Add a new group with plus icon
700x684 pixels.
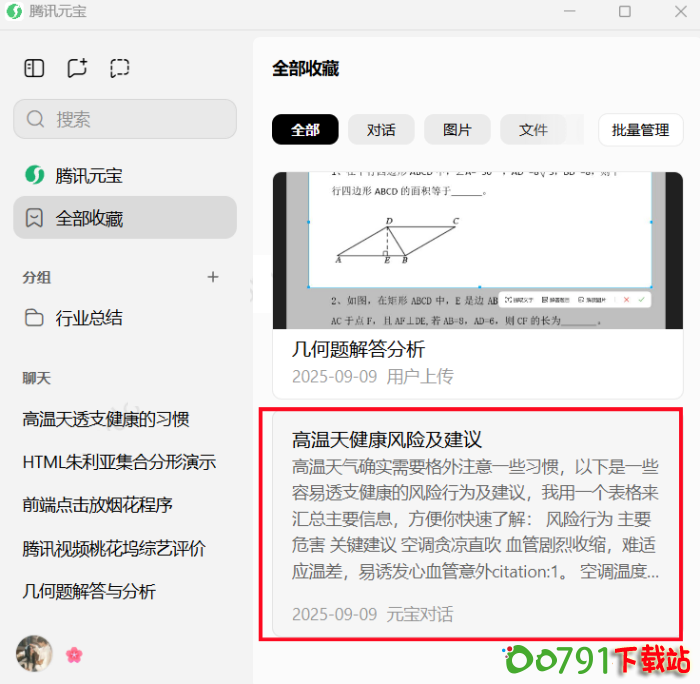[x=213, y=277]
